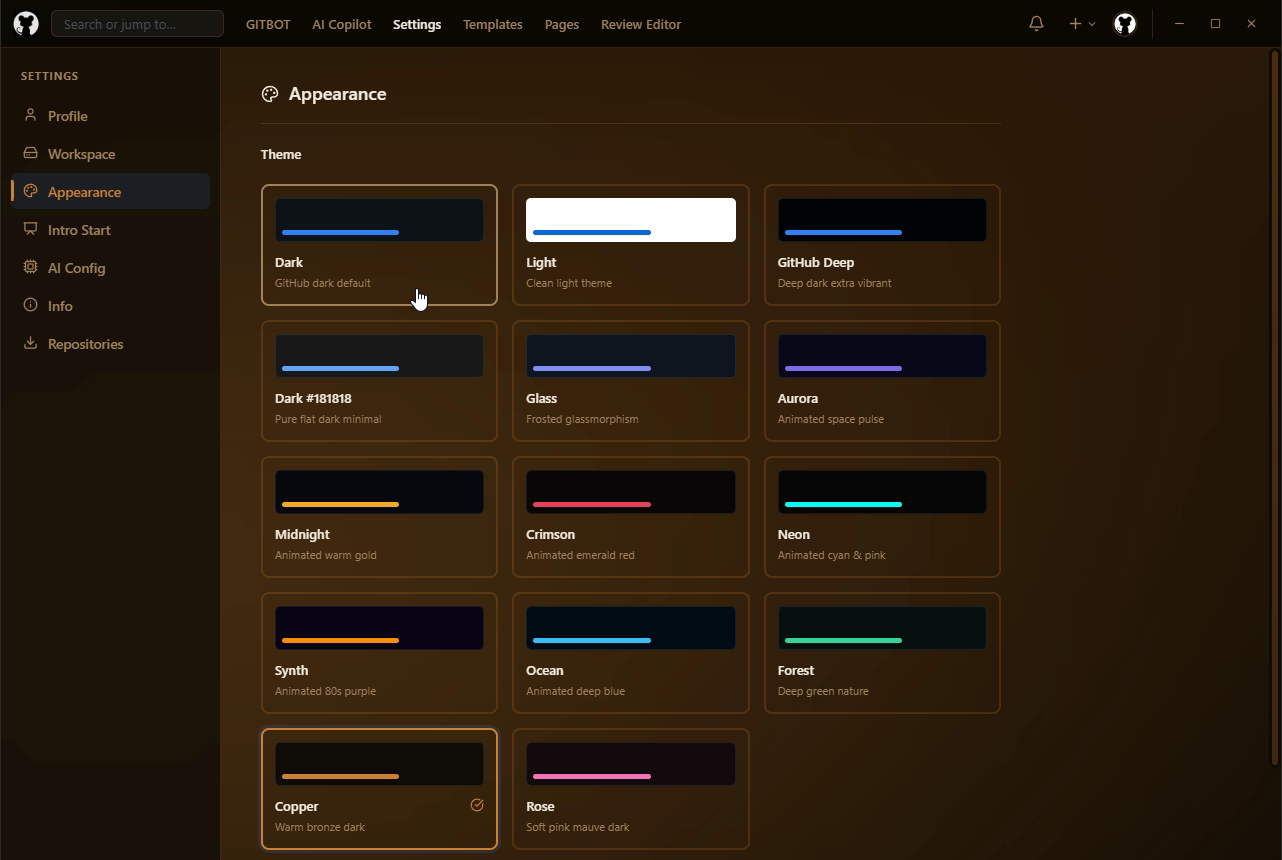Open the Info circle icon
The width and height of the screenshot is (1282, 860).
31,305
